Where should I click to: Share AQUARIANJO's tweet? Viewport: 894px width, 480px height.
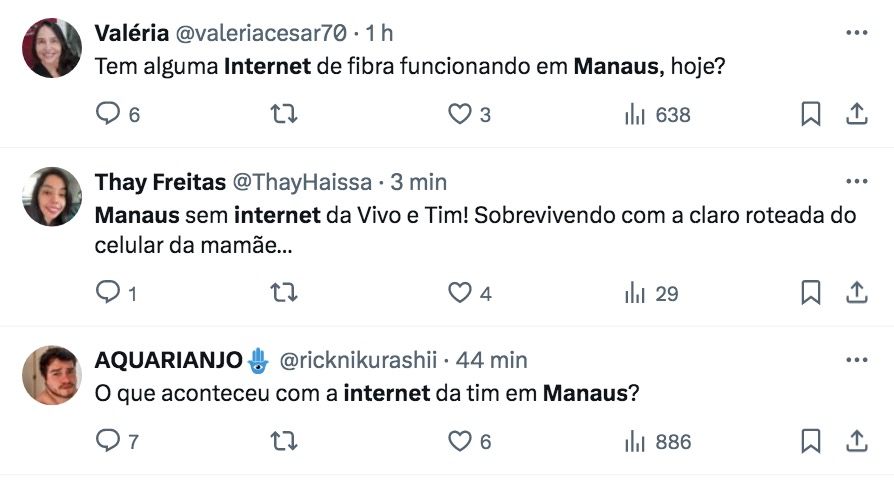857,441
